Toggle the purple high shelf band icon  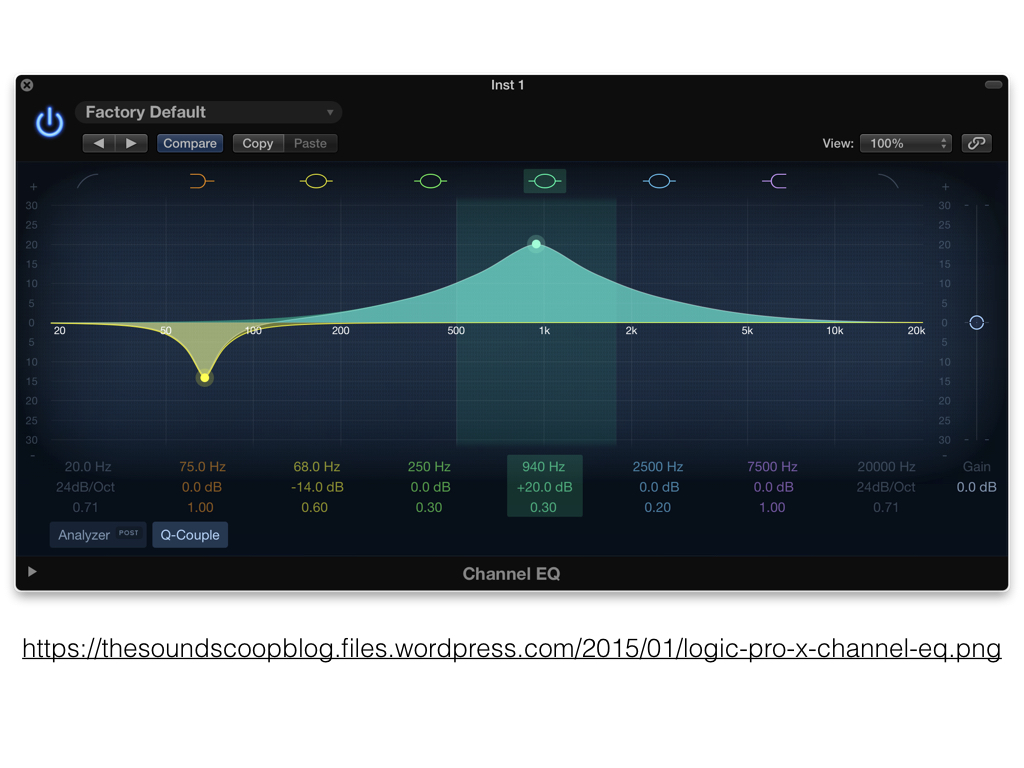(774, 181)
